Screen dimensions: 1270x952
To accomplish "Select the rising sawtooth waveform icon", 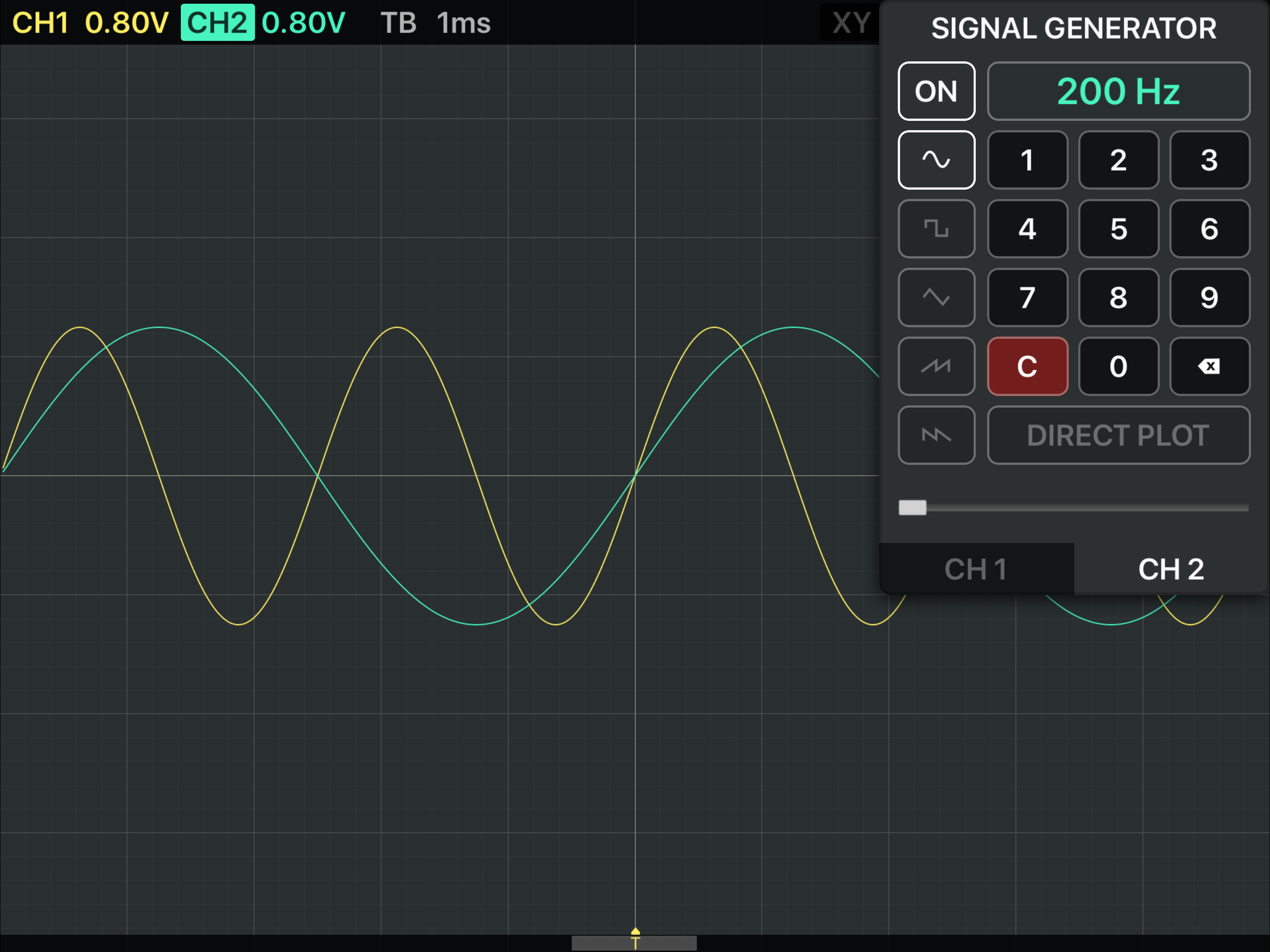I will (x=936, y=366).
